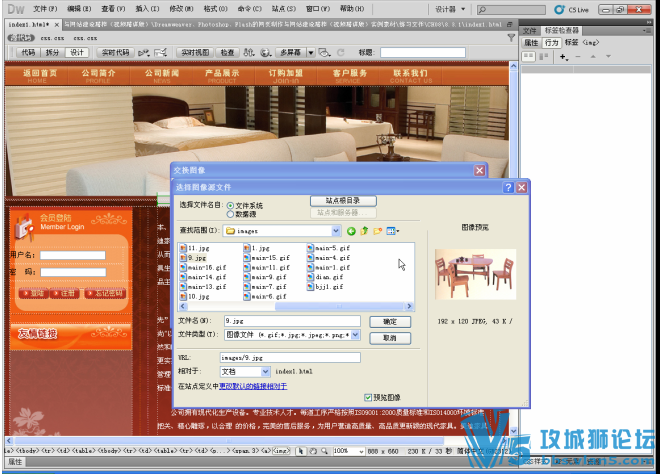
Task: Click the refresh icon in the document toolbar
Action: click(341, 53)
